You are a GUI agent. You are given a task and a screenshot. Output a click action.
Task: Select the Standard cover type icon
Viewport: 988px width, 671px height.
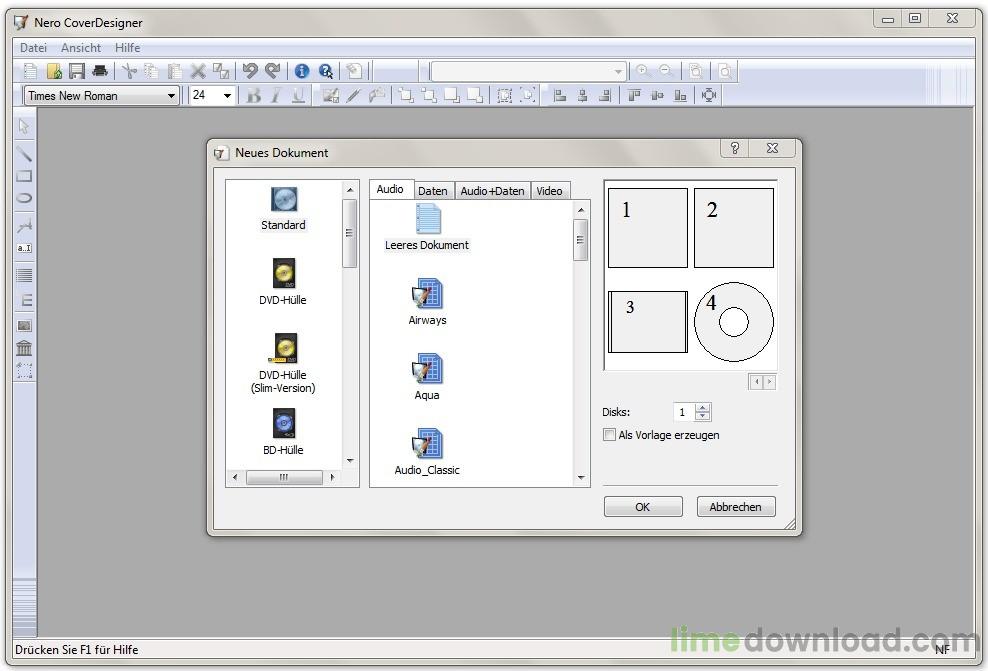(284, 200)
